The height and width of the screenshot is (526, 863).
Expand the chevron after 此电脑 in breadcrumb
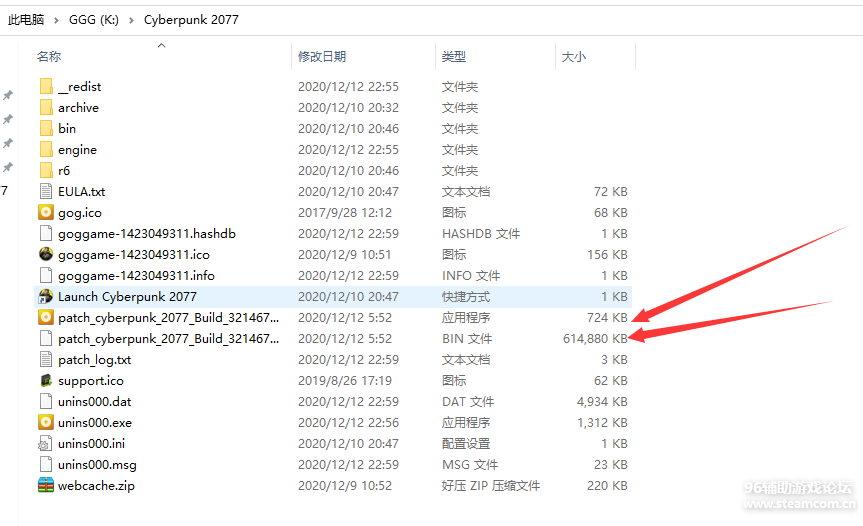pos(58,19)
